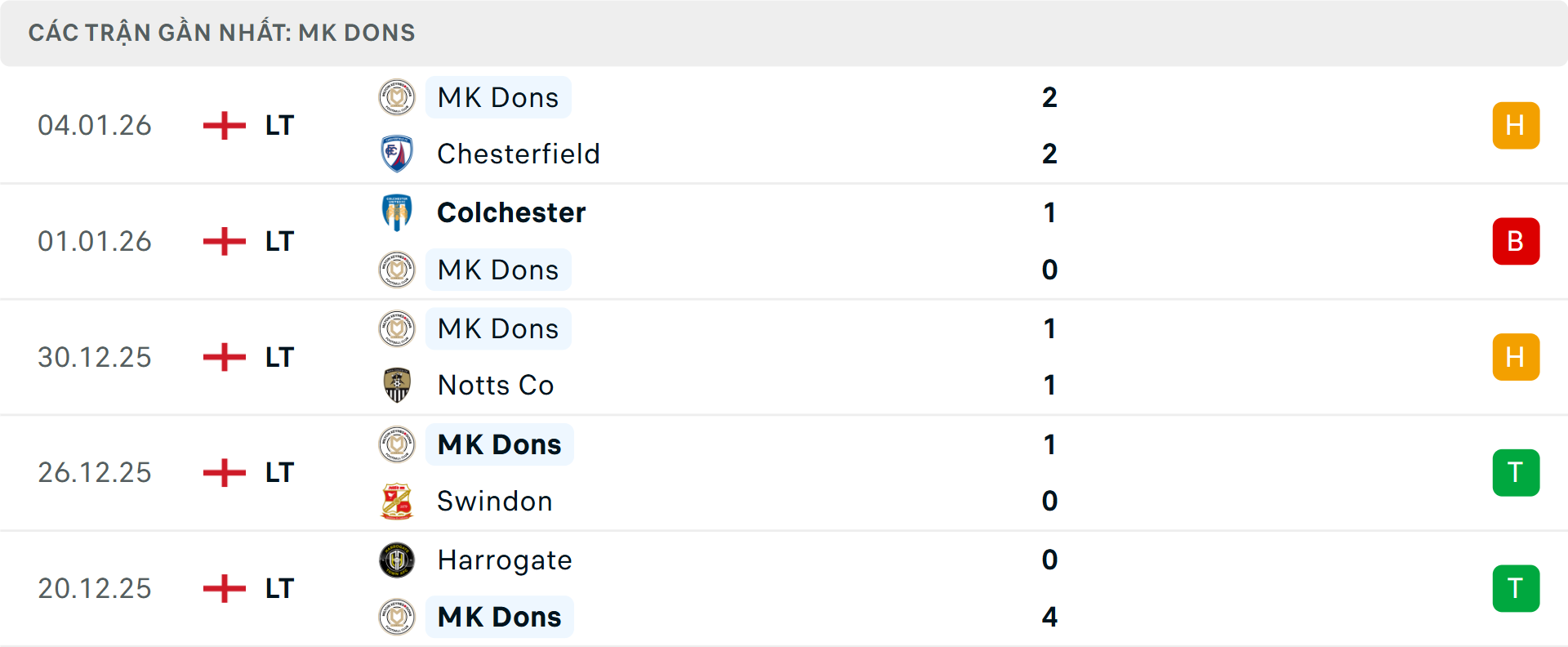Expand the Colchester versus MK Dons match row
This screenshot has width=1568, height=647.
coord(784,241)
